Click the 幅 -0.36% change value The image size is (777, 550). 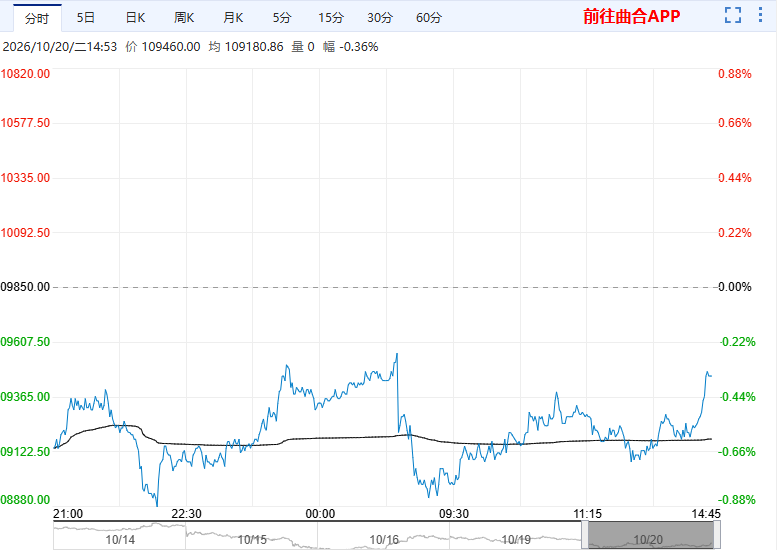pyautogui.click(x=351, y=47)
